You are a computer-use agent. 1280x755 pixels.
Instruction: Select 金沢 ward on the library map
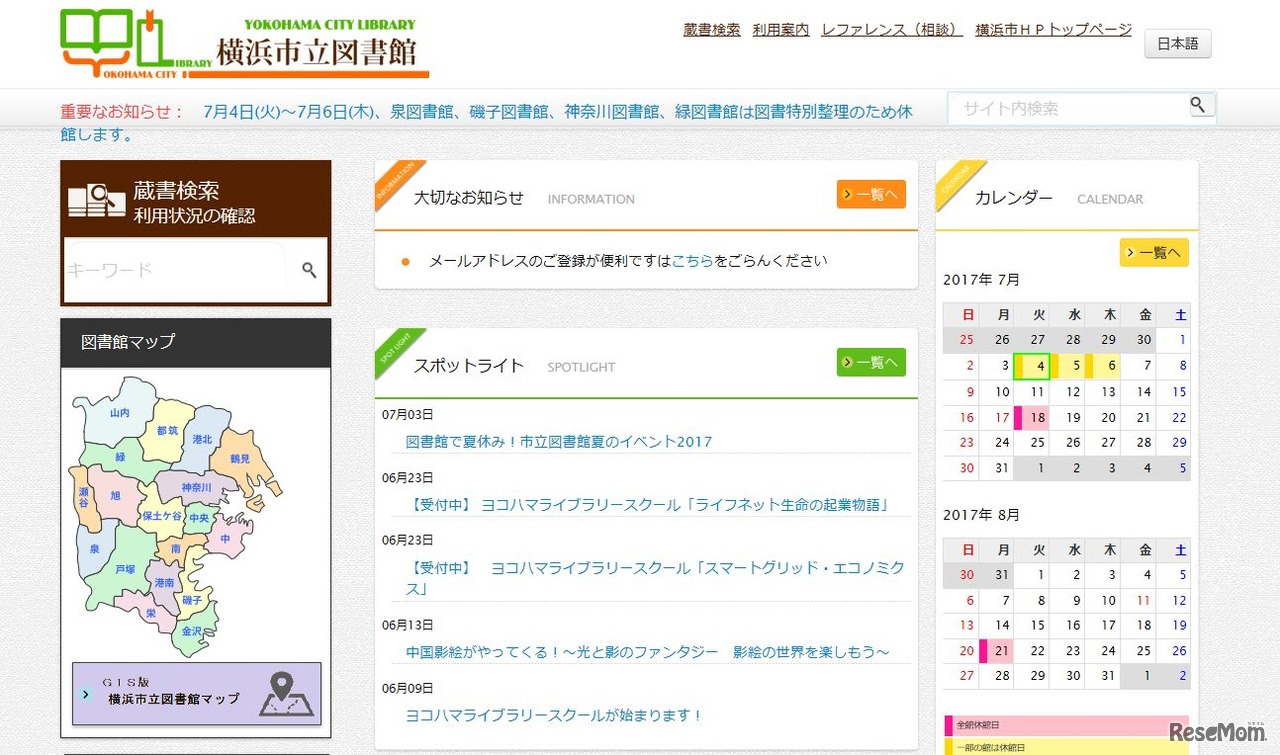tap(192, 632)
